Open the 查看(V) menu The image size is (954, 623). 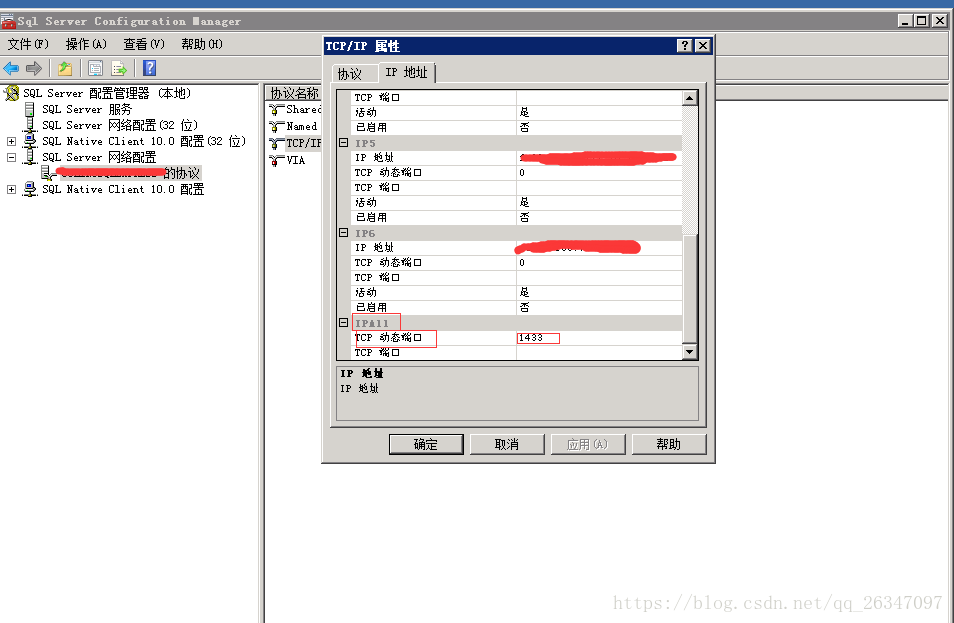(x=144, y=44)
